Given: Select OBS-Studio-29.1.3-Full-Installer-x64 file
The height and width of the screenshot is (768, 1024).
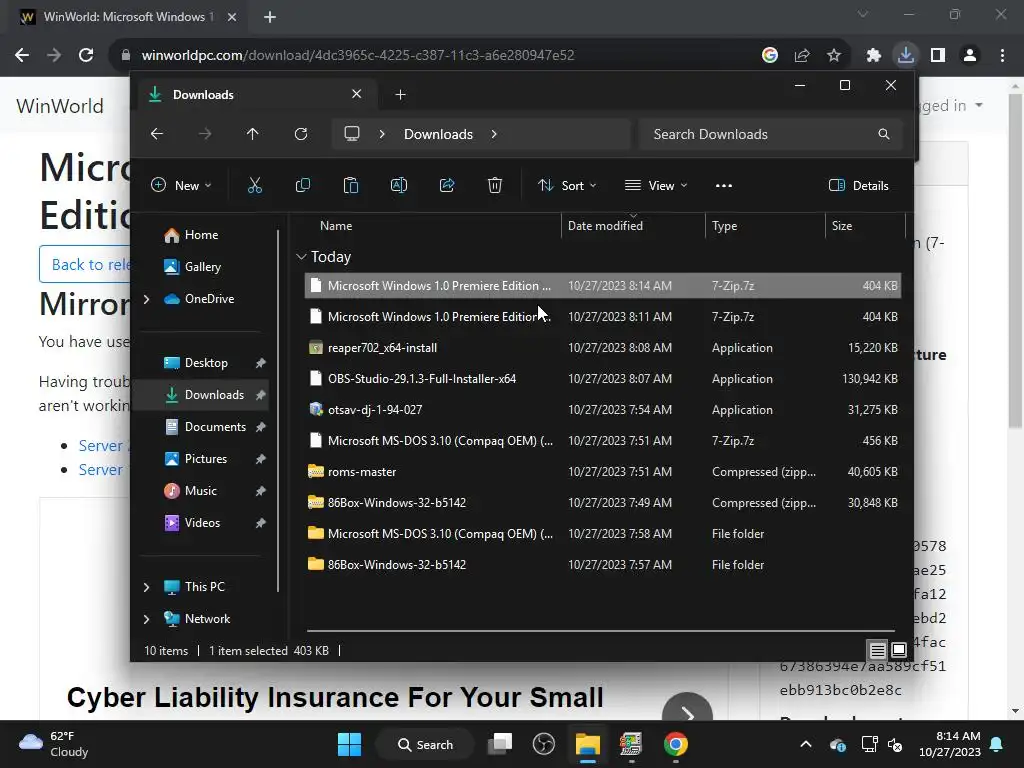Looking at the screenshot, I should (603, 379).
